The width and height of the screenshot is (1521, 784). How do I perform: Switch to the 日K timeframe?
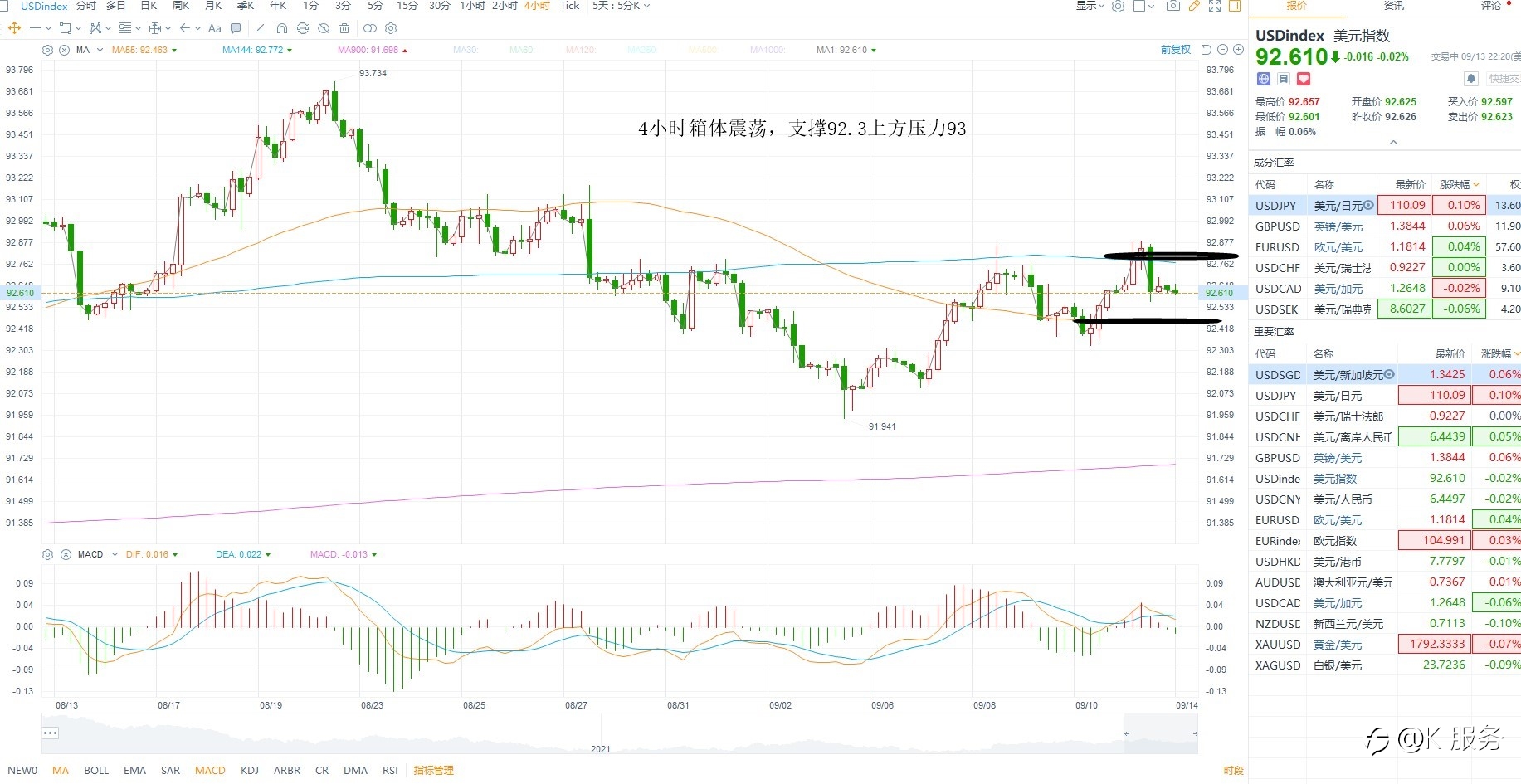pyautogui.click(x=149, y=6)
